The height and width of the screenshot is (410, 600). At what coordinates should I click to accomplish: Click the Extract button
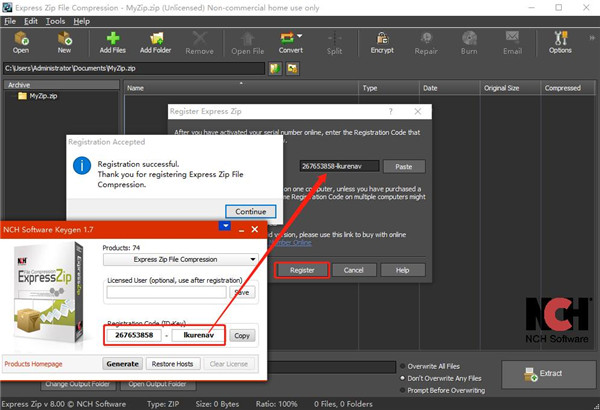pos(549,374)
